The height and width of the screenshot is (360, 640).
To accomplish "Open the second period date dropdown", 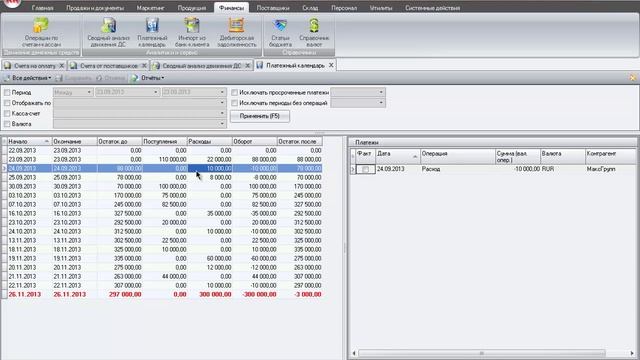I will (x=222, y=92).
